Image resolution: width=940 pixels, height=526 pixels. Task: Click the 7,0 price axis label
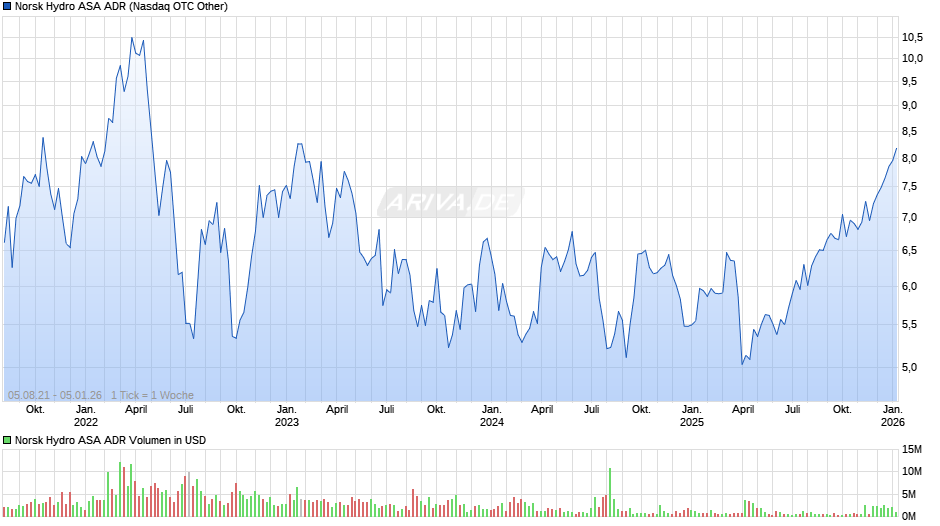(x=909, y=217)
